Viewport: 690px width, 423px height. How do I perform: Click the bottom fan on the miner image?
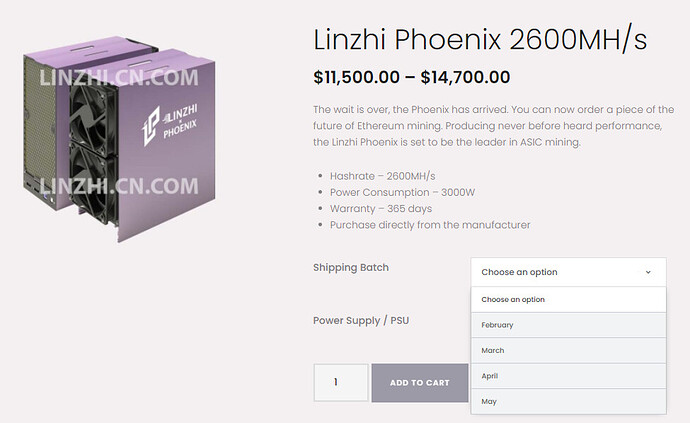click(94, 181)
